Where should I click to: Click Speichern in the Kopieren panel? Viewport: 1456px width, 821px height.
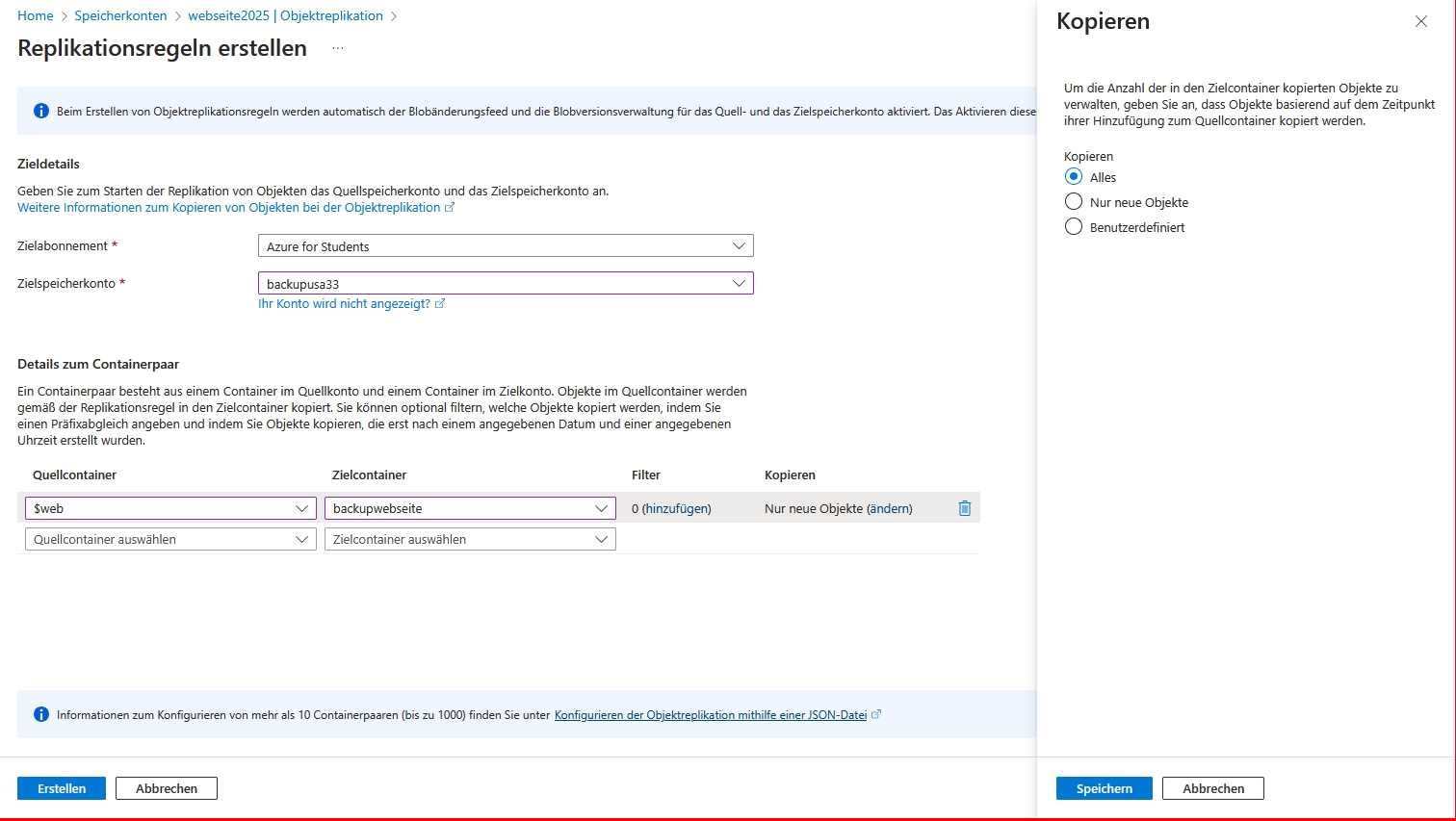point(1104,788)
